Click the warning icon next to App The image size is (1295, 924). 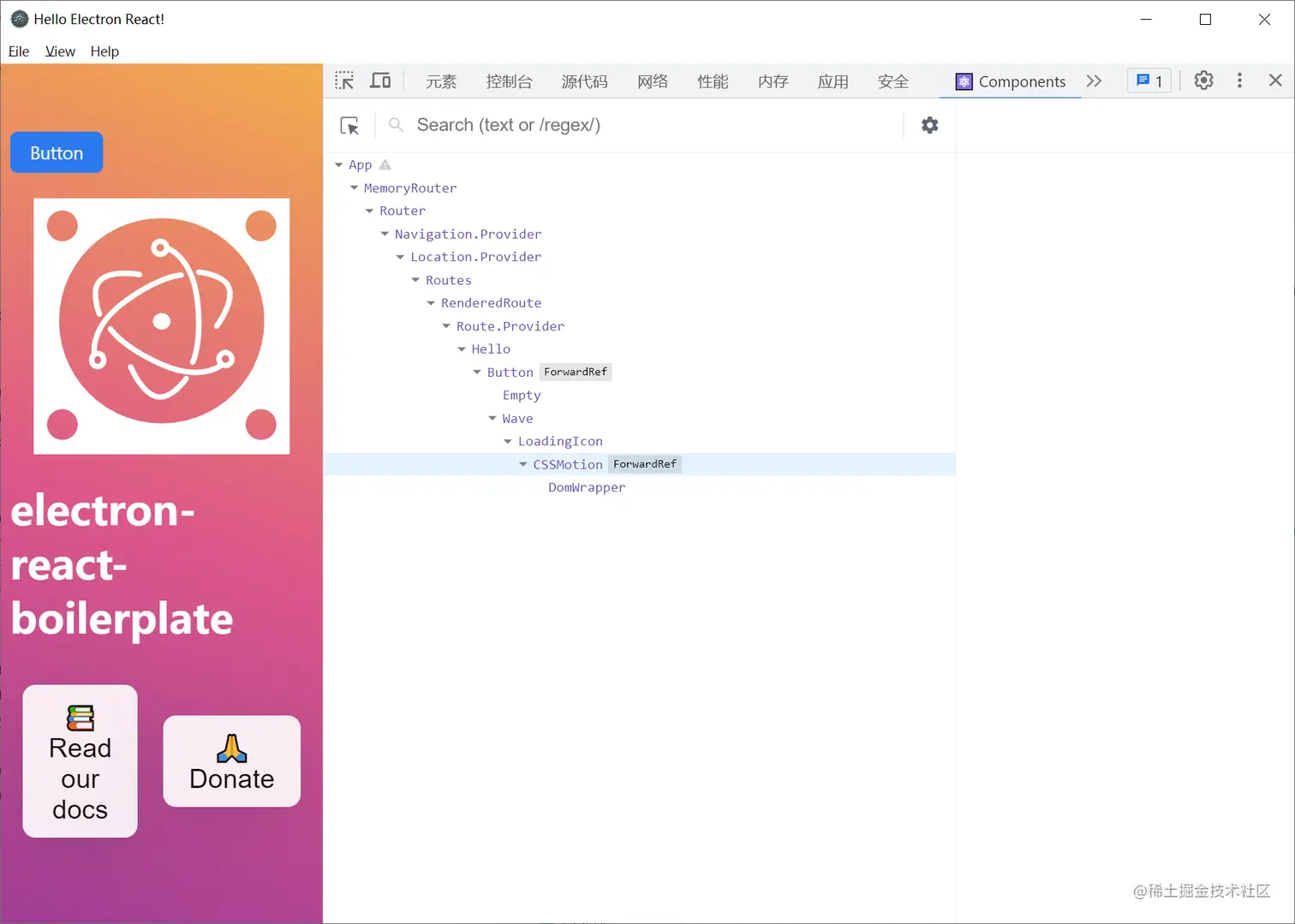tap(385, 164)
